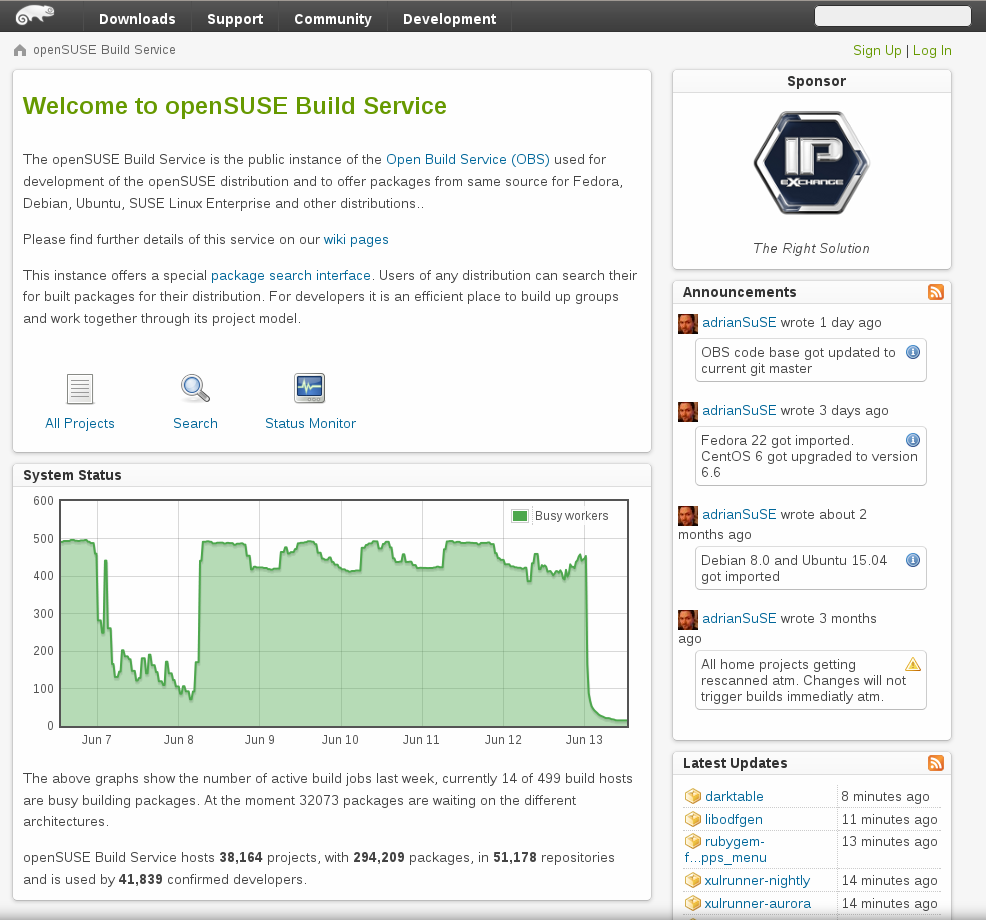Click info icon on Fedora 22 announcement
The width and height of the screenshot is (986, 920).
tap(912, 440)
